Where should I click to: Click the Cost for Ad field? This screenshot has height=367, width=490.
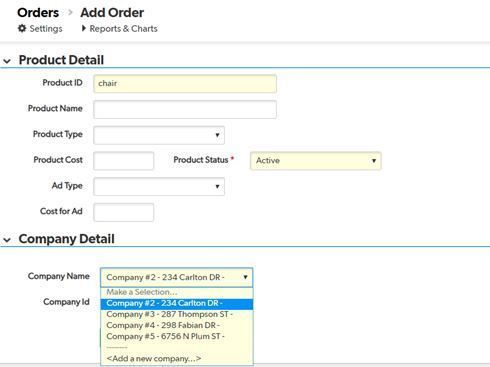[x=124, y=212]
